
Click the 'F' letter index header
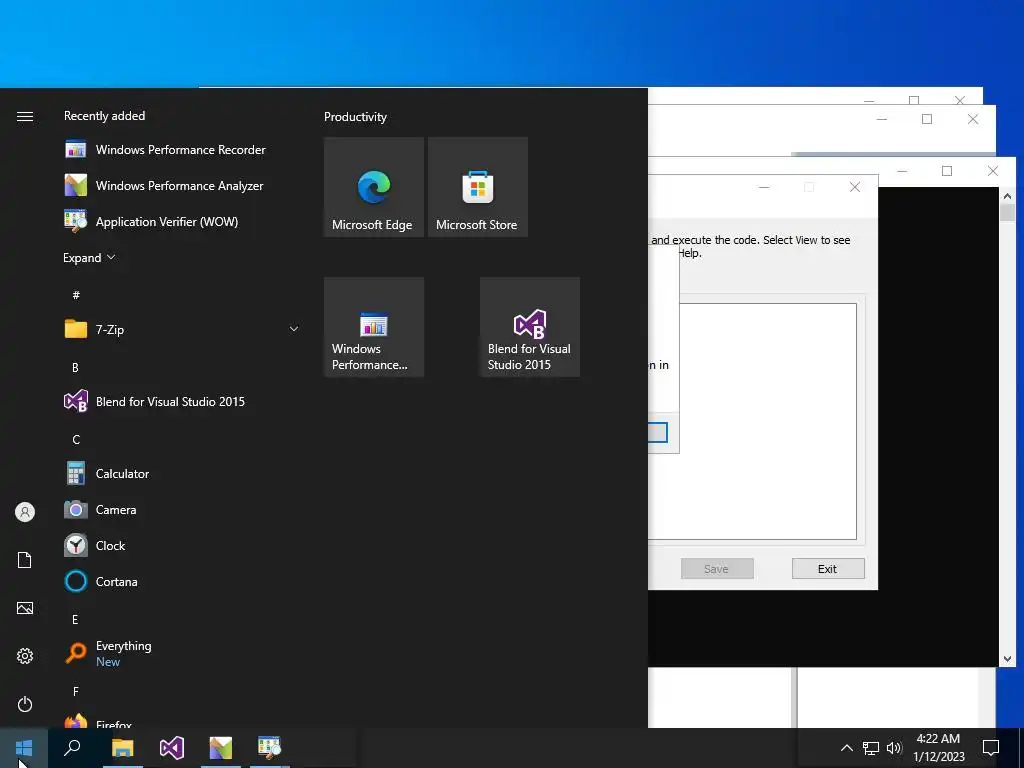pos(76,691)
